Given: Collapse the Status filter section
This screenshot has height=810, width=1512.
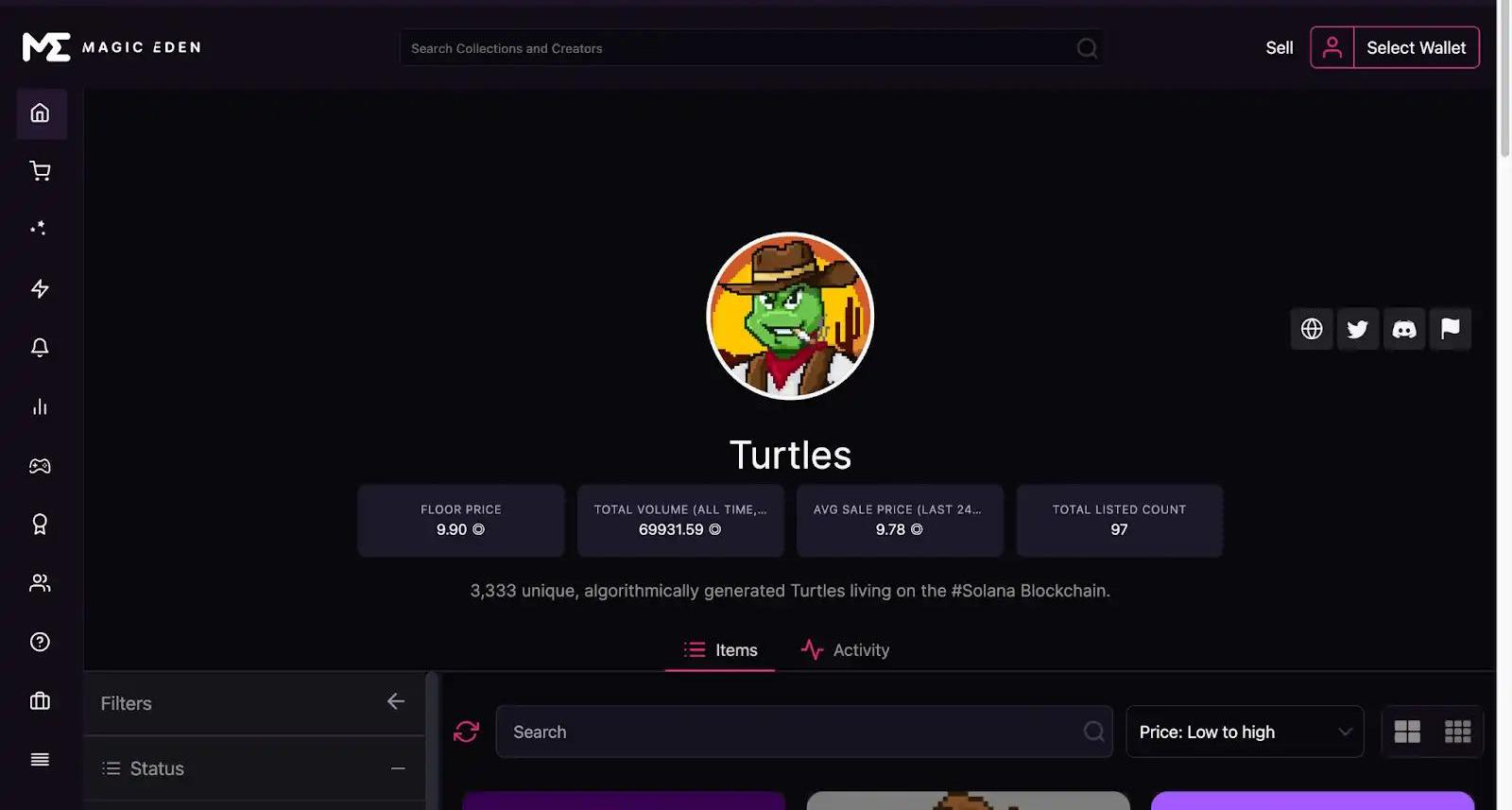Looking at the screenshot, I should coord(398,768).
